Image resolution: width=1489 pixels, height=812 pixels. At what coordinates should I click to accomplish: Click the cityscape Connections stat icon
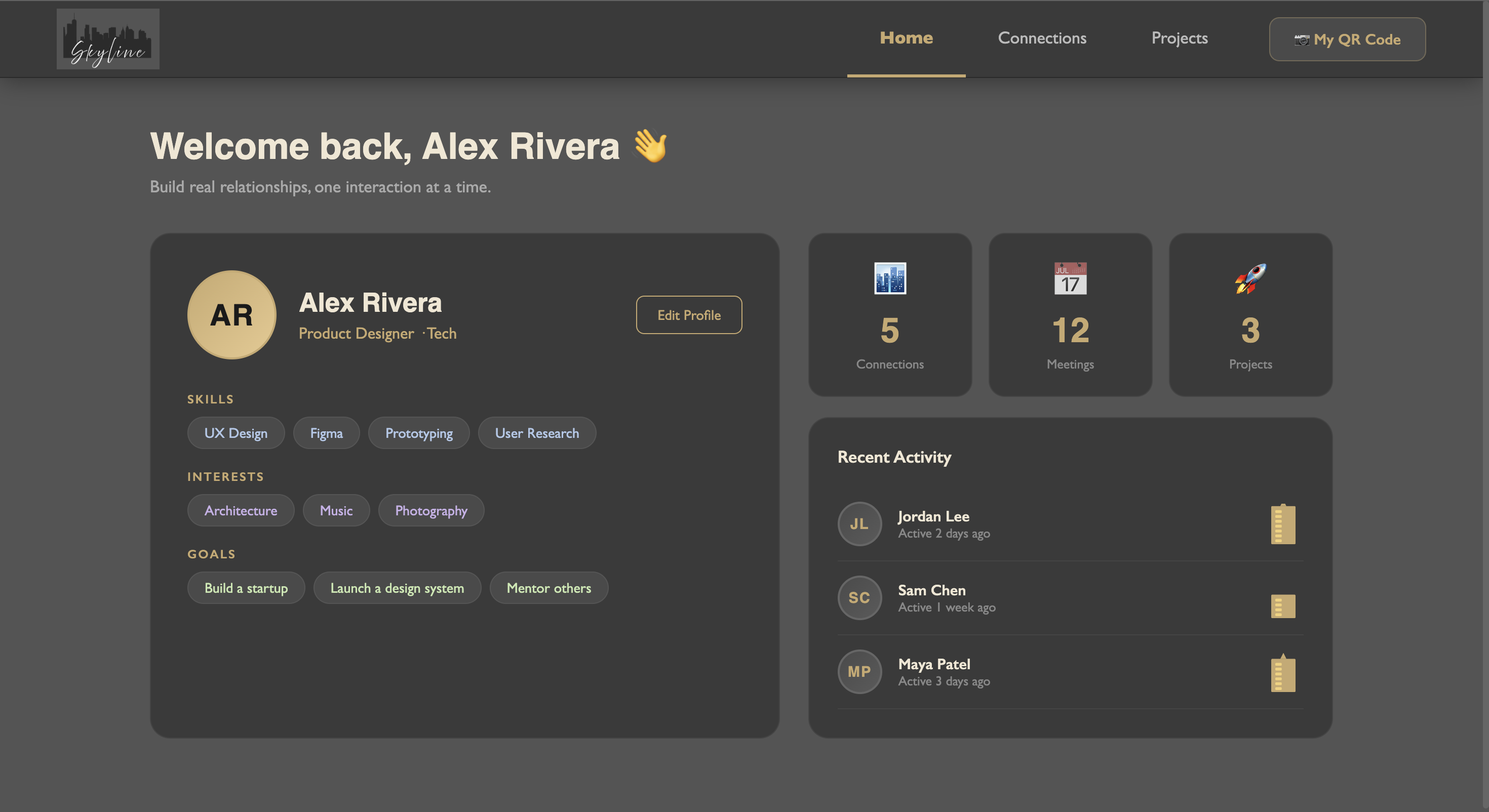click(889, 278)
